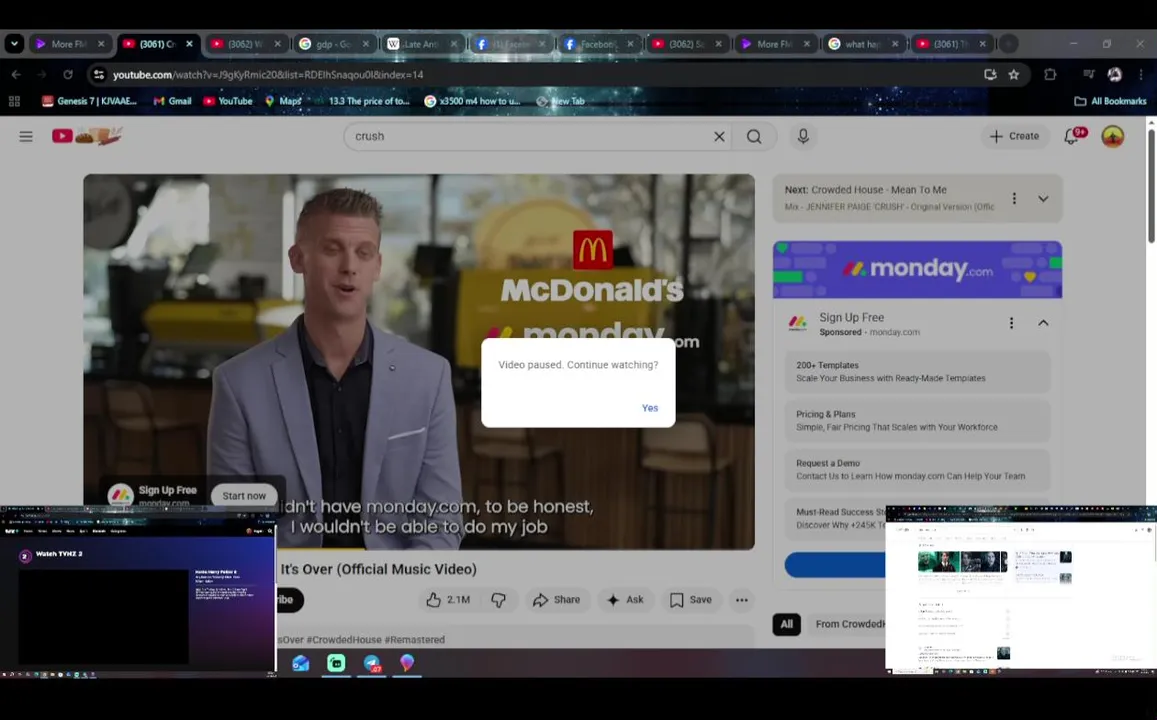Open the Telegram taskbar icon
This screenshot has width=1157, height=720.
[372, 663]
